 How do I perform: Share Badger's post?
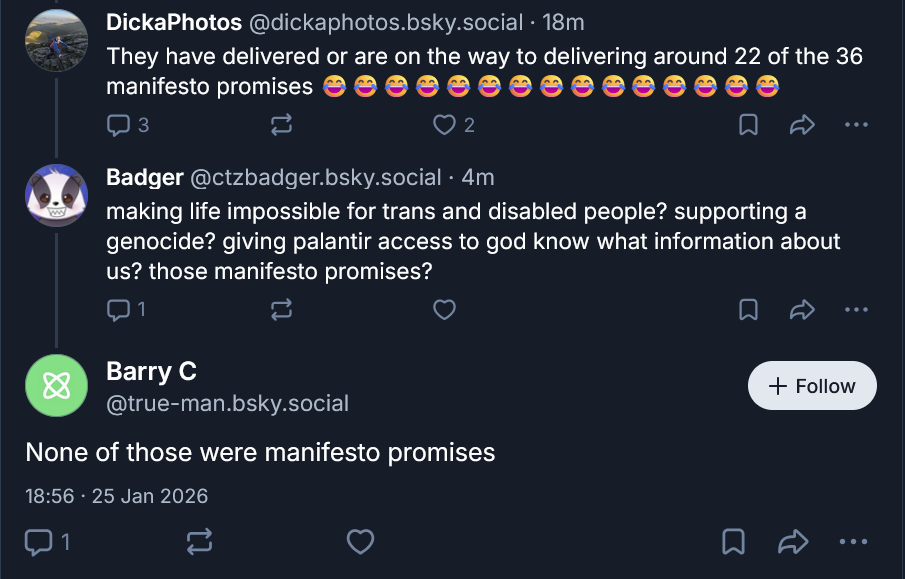point(802,310)
